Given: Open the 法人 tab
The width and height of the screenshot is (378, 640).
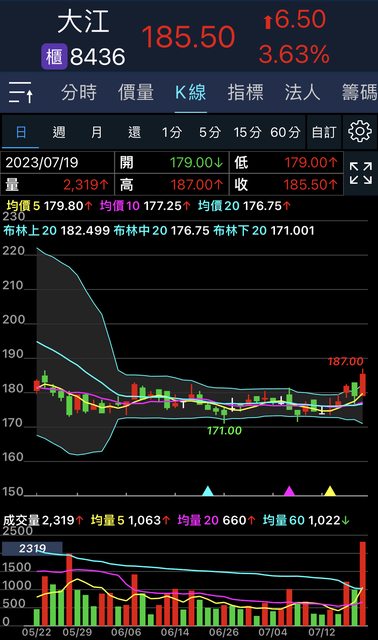Looking at the screenshot, I should pos(302,92).
